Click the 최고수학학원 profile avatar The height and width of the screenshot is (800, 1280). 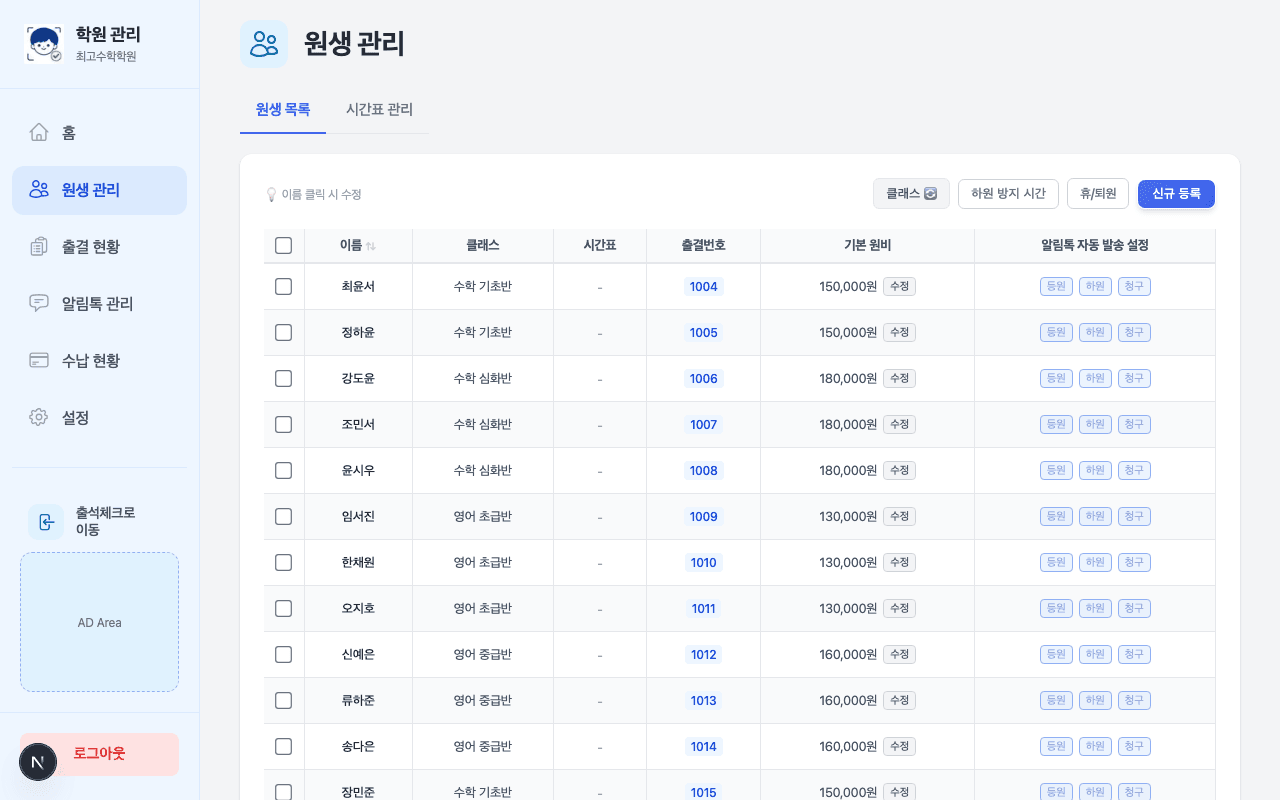pyautogui.click(x=42, y=43)
